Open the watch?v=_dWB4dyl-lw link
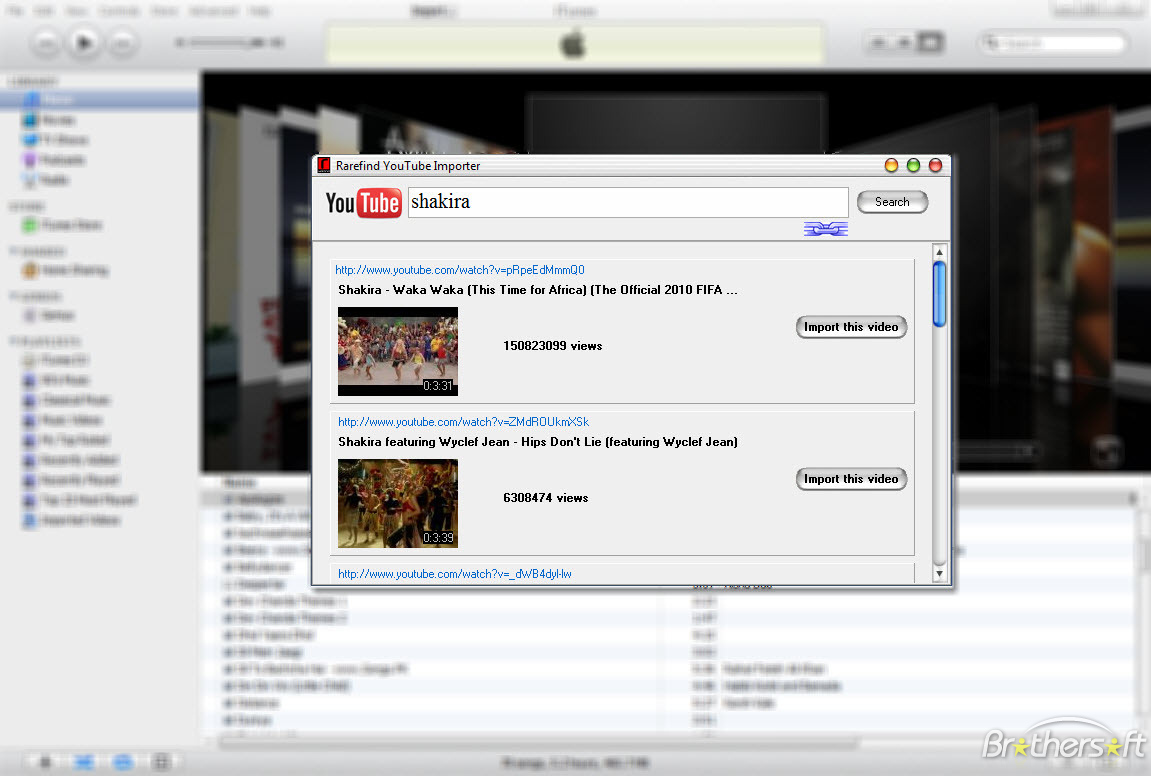 point(455,573)
